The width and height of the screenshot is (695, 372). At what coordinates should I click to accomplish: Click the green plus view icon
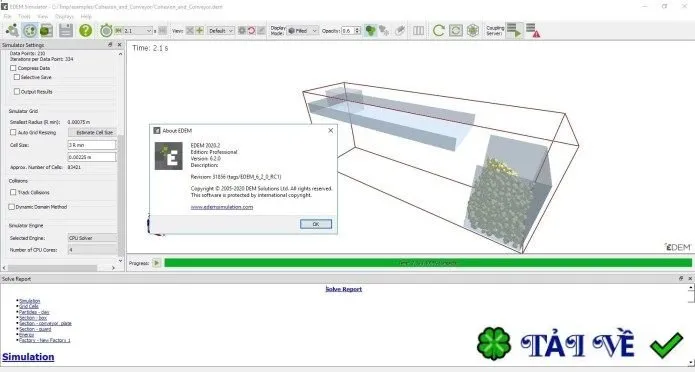(200, 31)
